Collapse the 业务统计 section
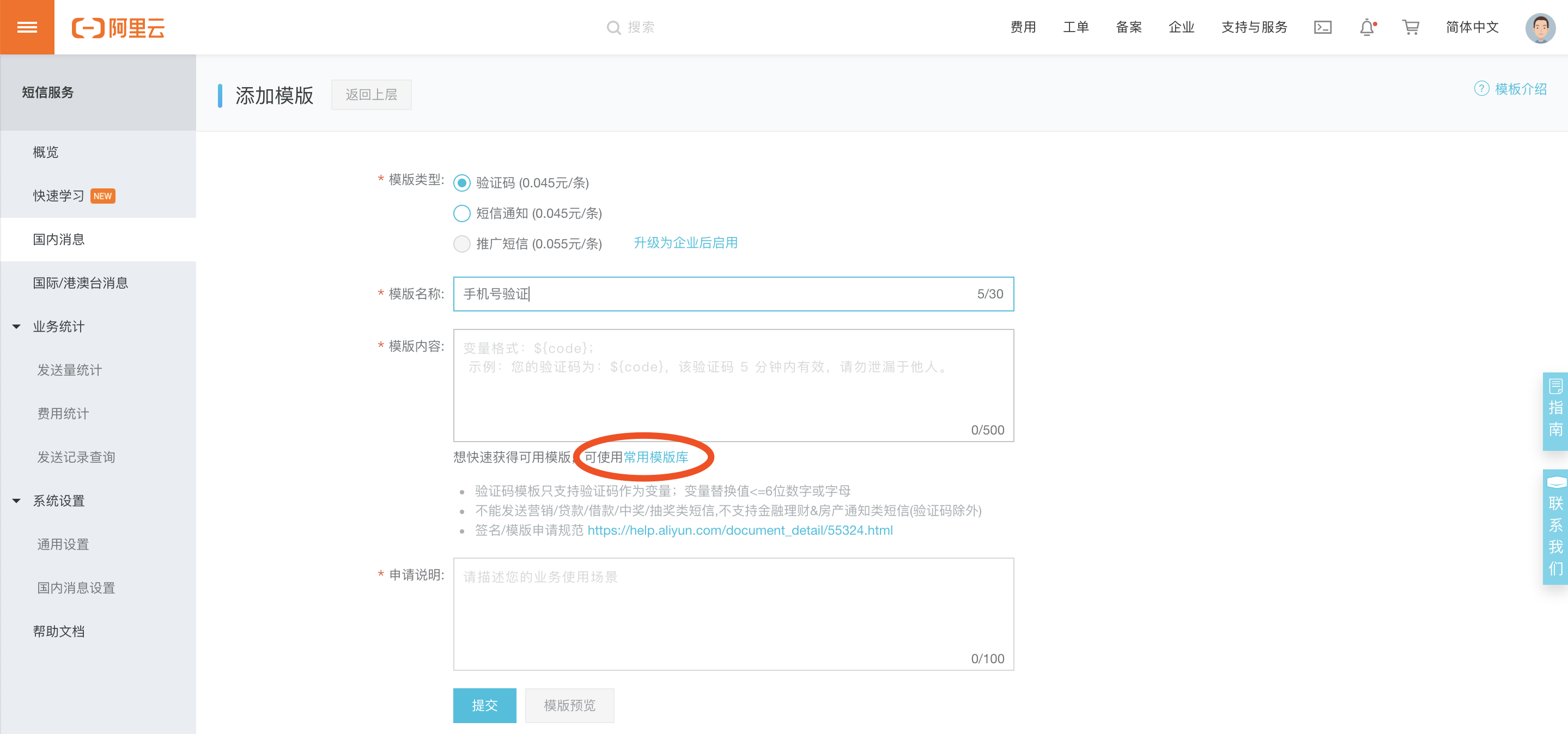 pos(16,327)
